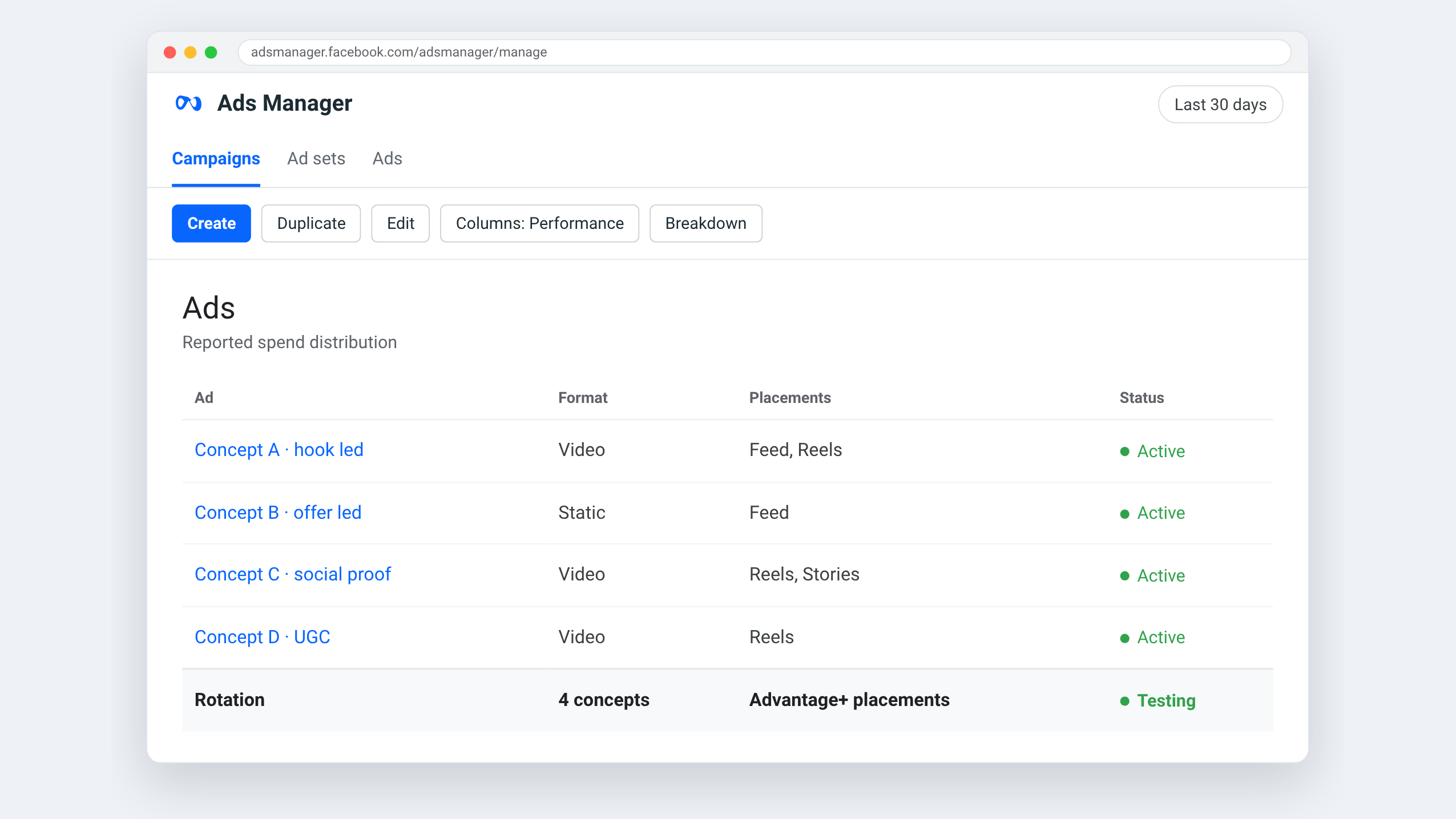
Task: Click Reels, Stories placements cell
Action: pyautogui.click(x=804, y=574)
